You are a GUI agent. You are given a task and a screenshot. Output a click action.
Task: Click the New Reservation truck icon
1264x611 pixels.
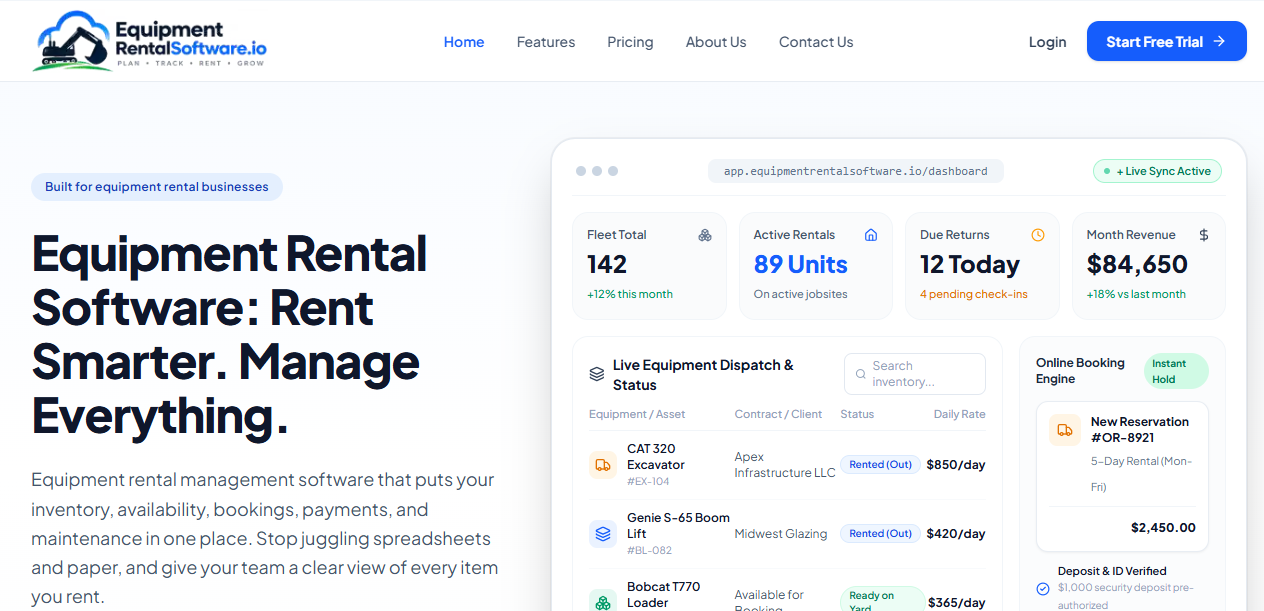pos(1065,430)
